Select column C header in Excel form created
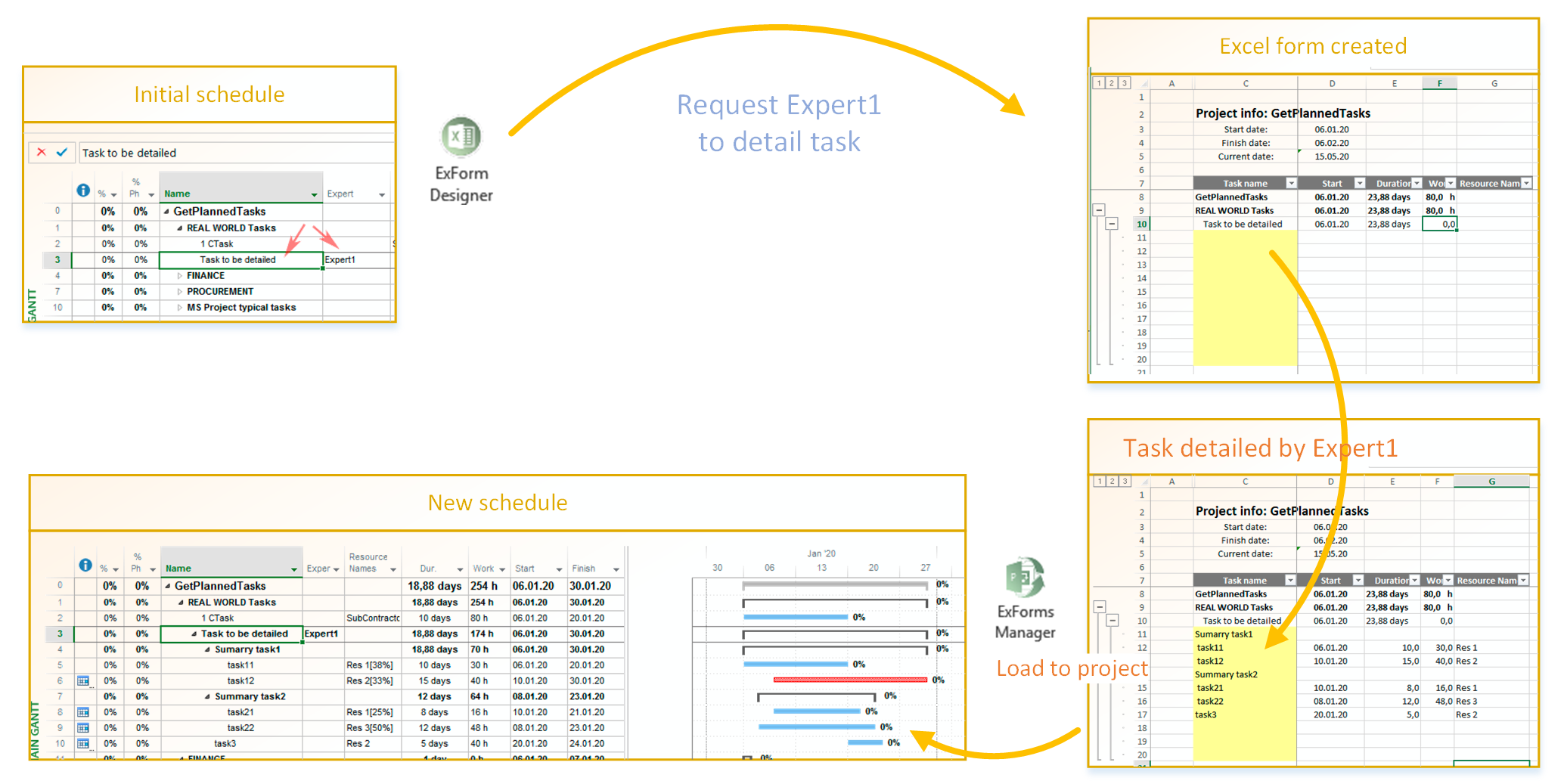1564x784 pixels. pyautogui.click(x=1246, y=84)
